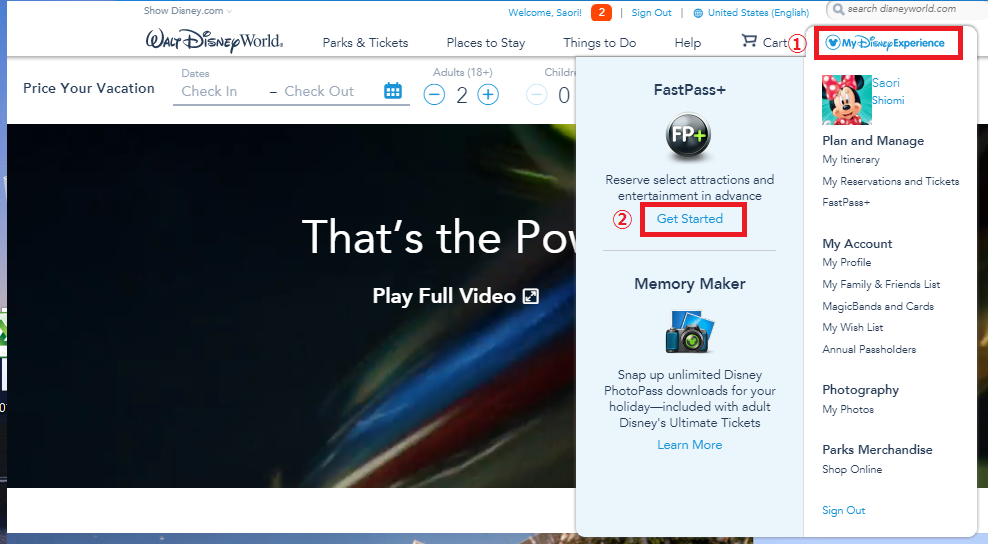
Task: Open My Reservations and Tickets
Action: coord(891,182)
